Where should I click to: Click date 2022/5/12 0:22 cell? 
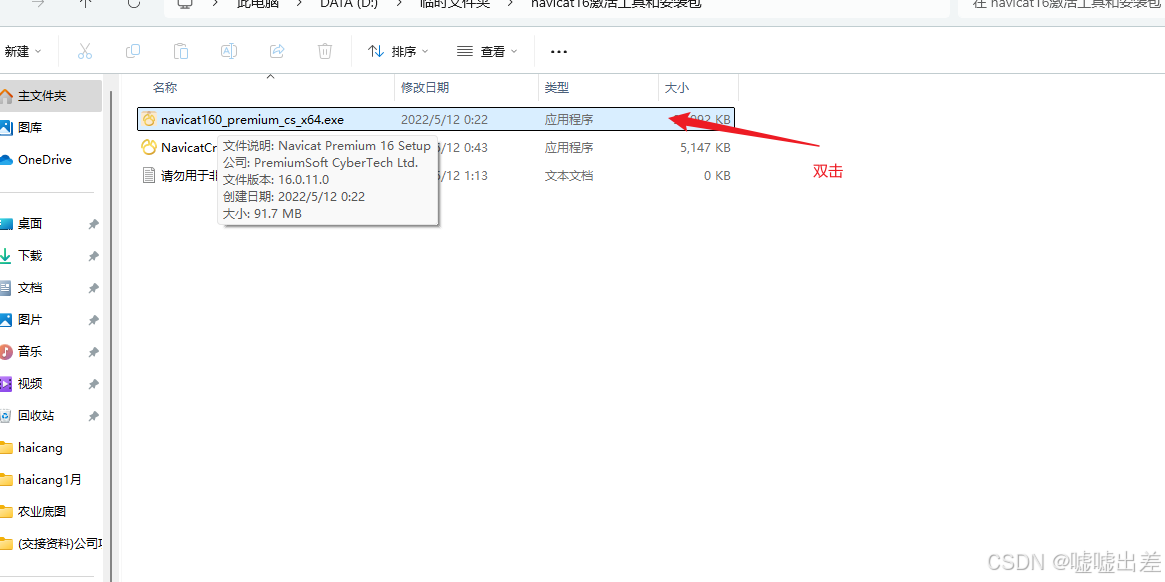point(444,119)
